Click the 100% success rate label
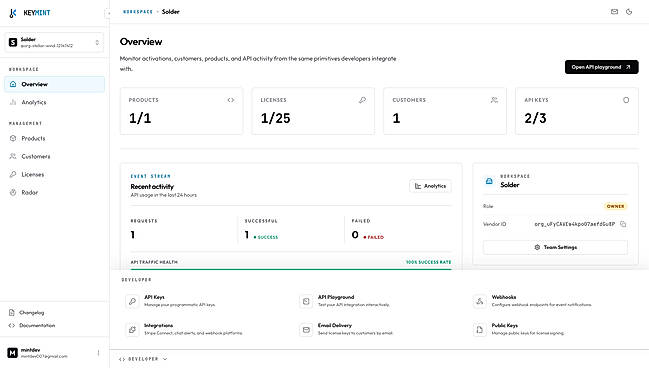Screen dimensions: 649x368 click(428, 262)
